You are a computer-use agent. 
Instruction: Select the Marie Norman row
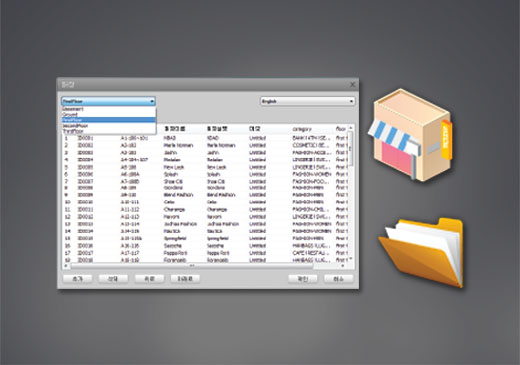(x=205, y=145)
